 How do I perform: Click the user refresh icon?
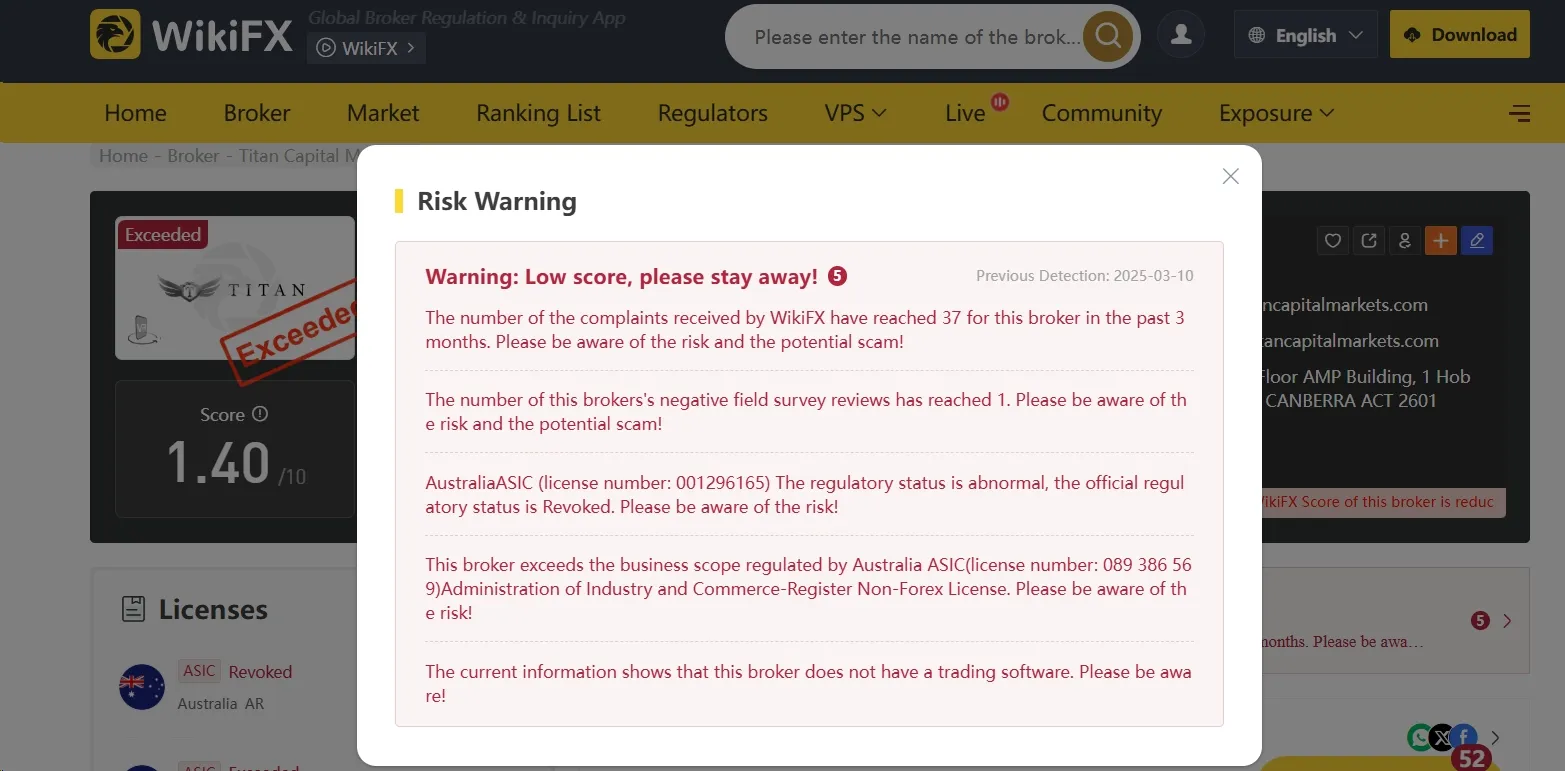(1405, 240)
